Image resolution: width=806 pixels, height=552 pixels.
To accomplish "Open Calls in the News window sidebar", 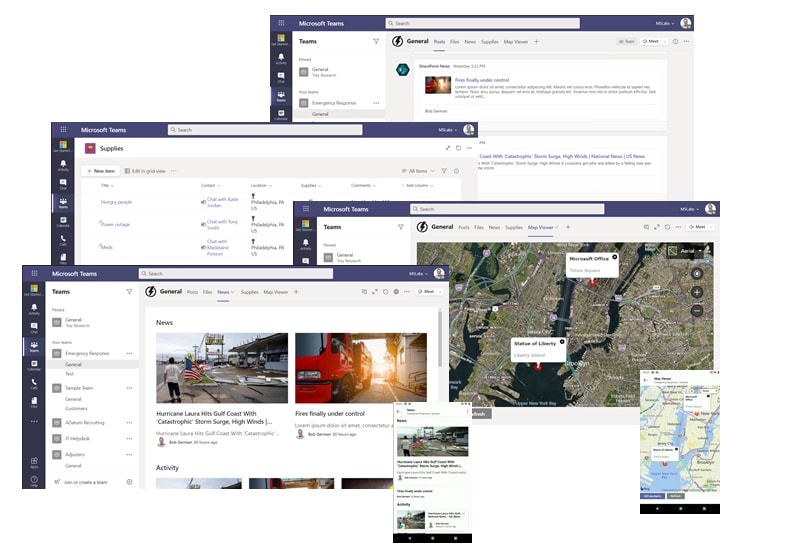I will (34, 383).
